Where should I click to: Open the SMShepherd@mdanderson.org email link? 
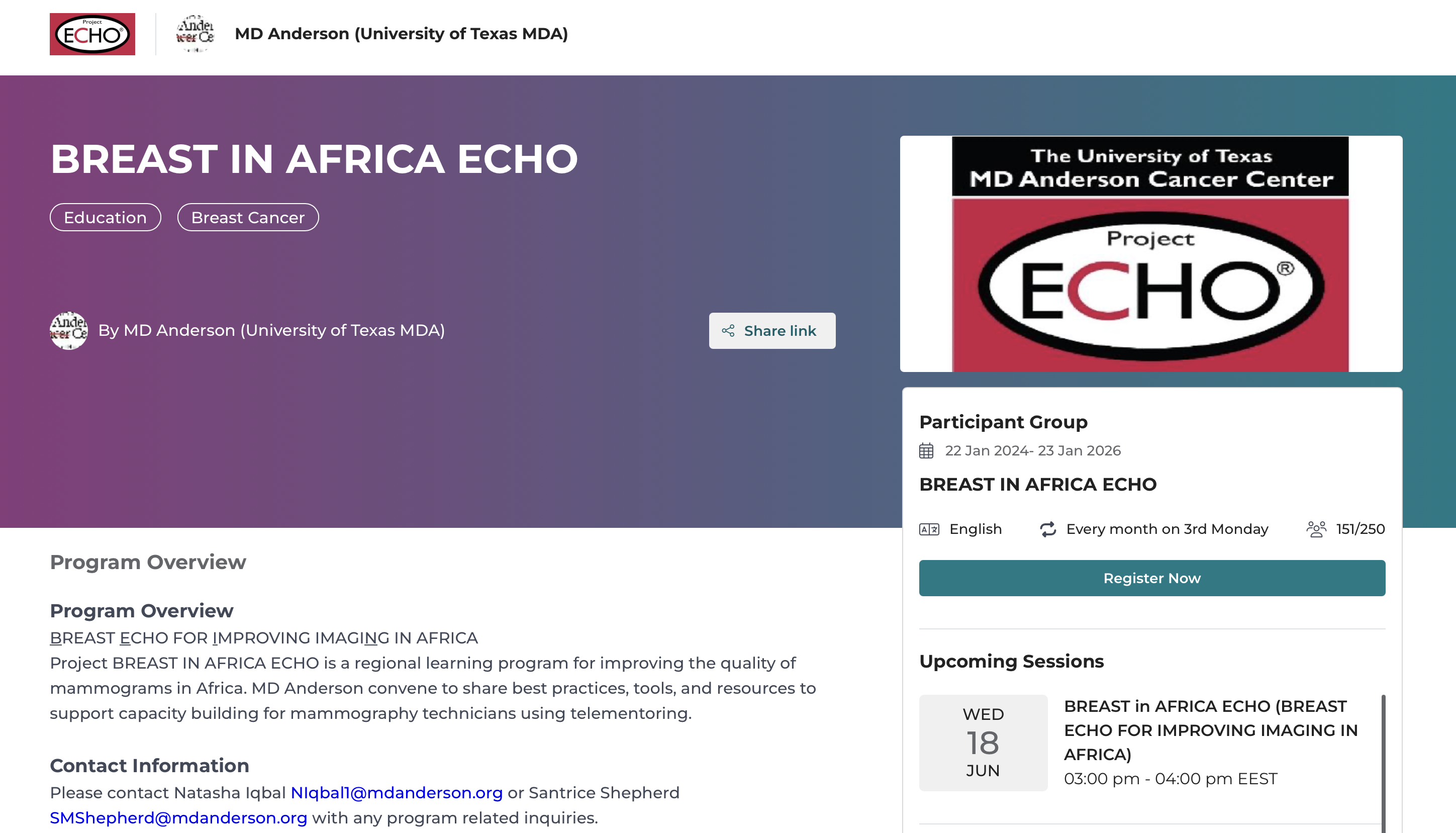178,818
